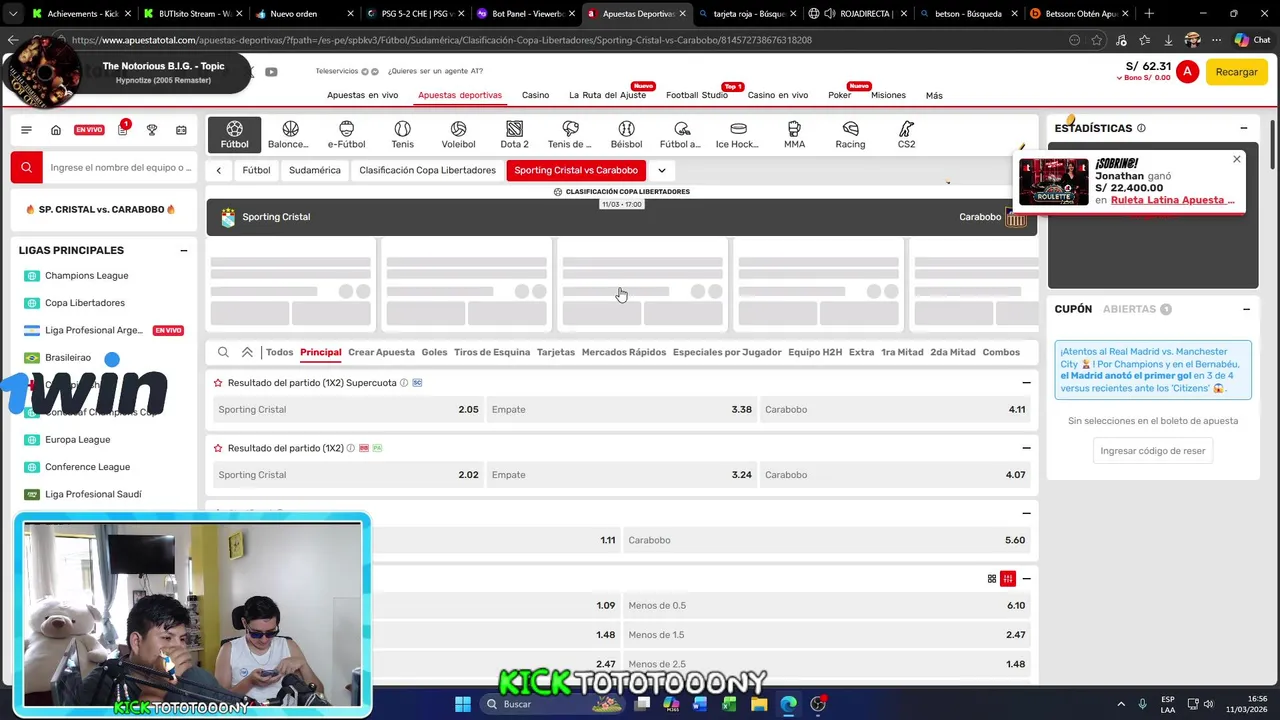Click the red search icon button
Viewport: 1280px width, 720px height.
point(27,167)
